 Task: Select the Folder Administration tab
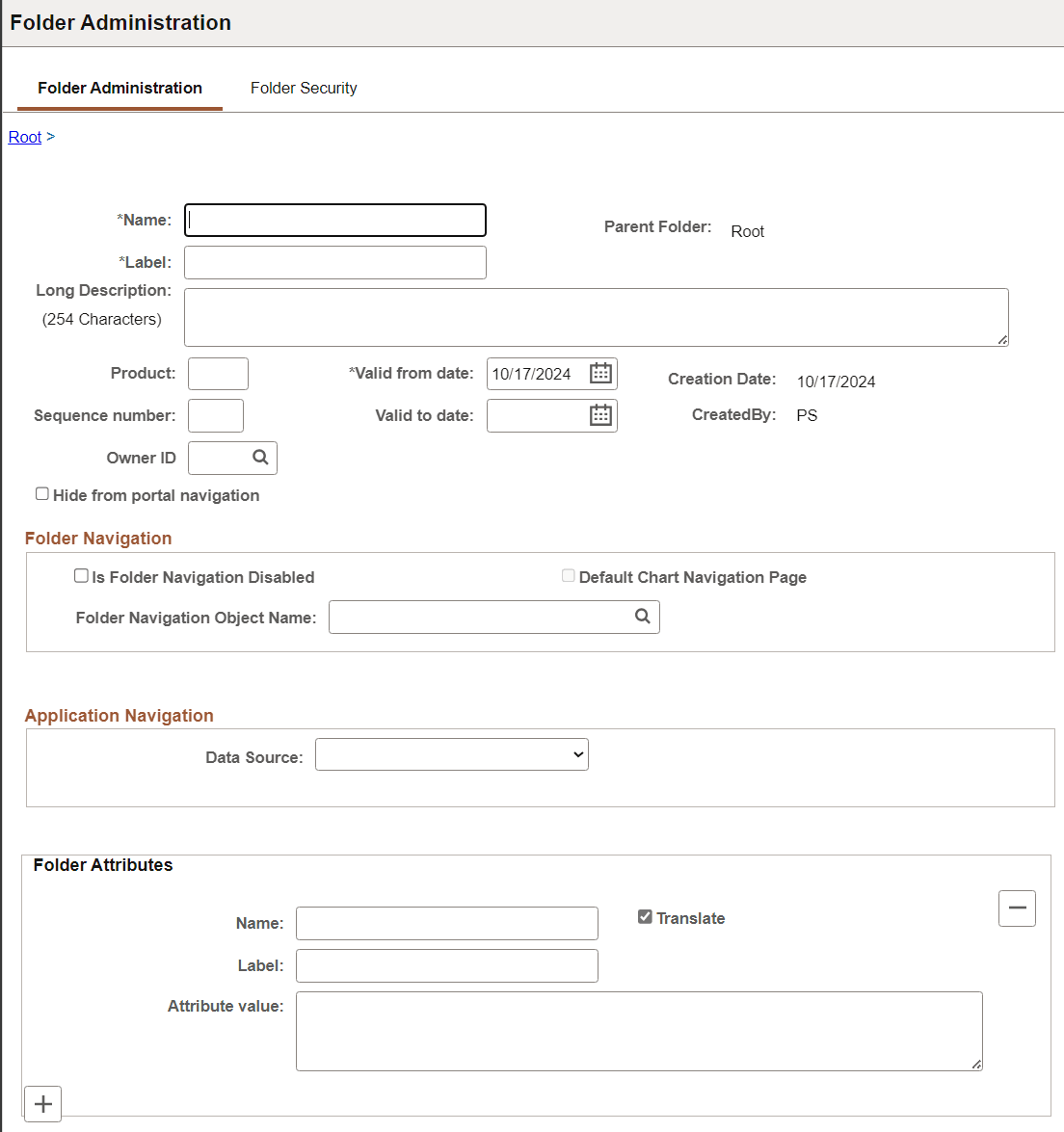tap(119, 88)
